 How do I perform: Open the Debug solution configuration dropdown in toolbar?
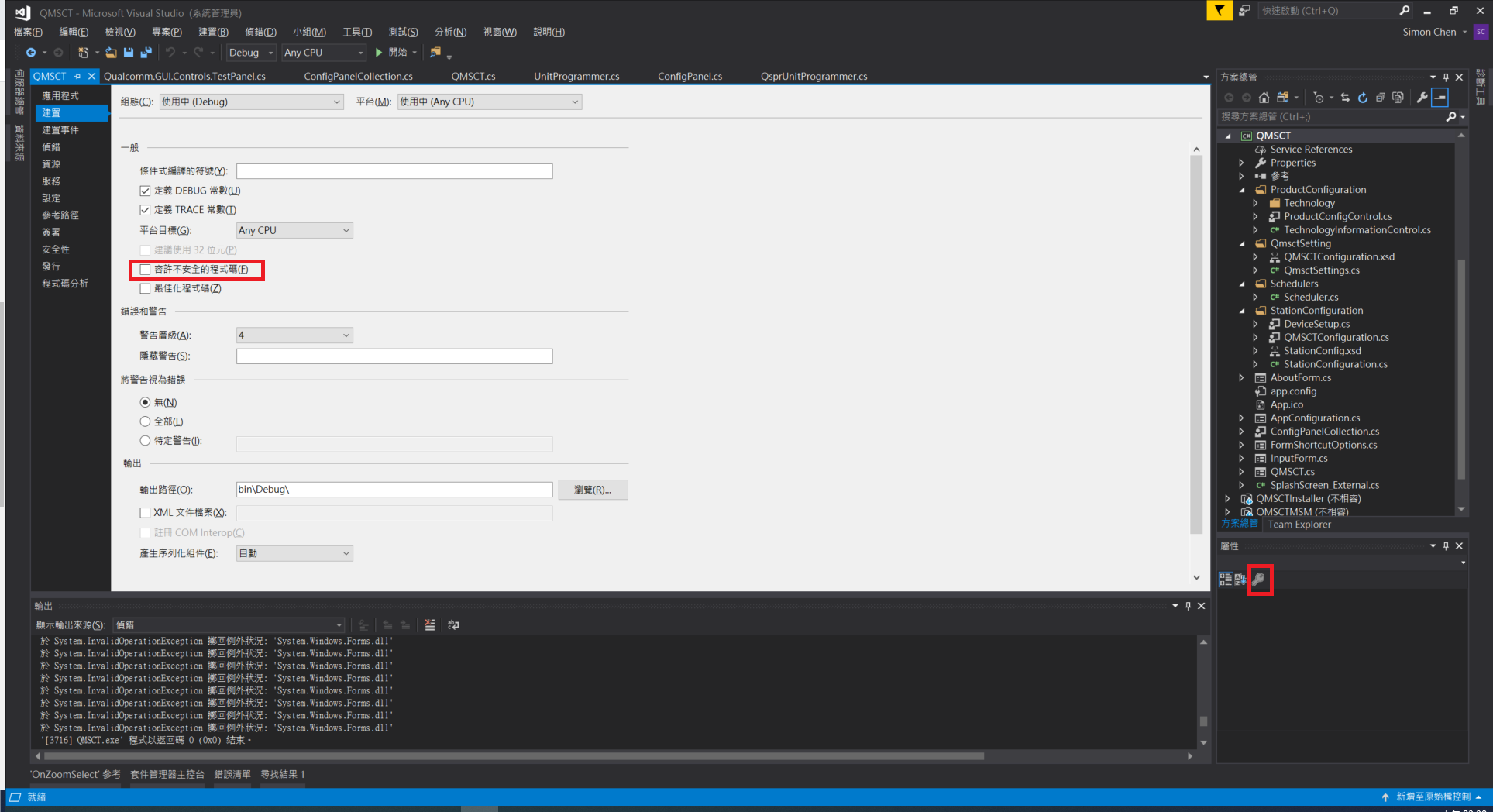tap(251, 53)
